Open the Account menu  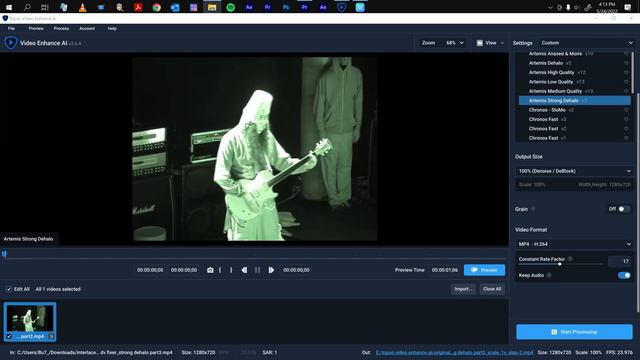click(87, 29)
